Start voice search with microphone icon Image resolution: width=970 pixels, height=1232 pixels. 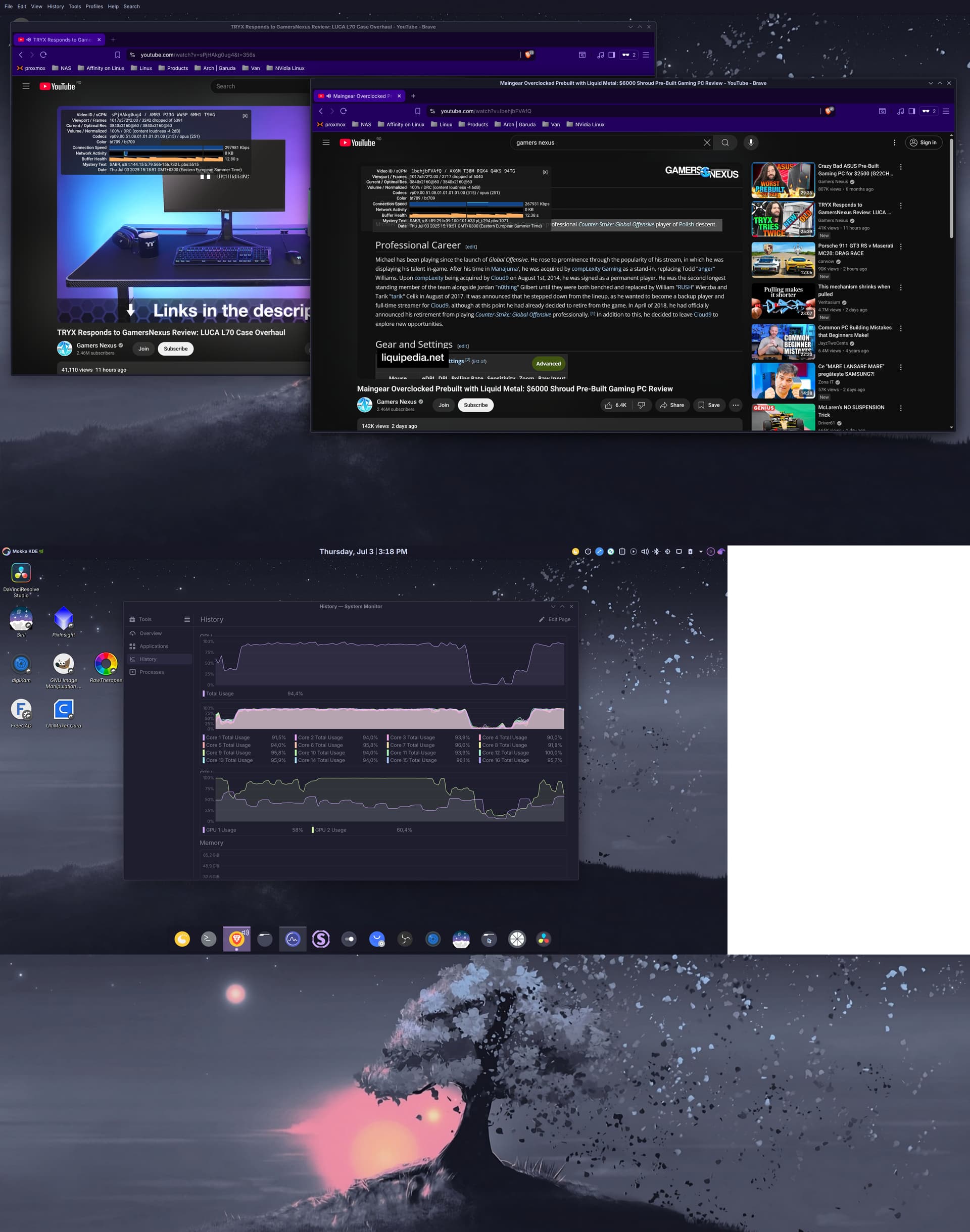[x=751, y=142]
